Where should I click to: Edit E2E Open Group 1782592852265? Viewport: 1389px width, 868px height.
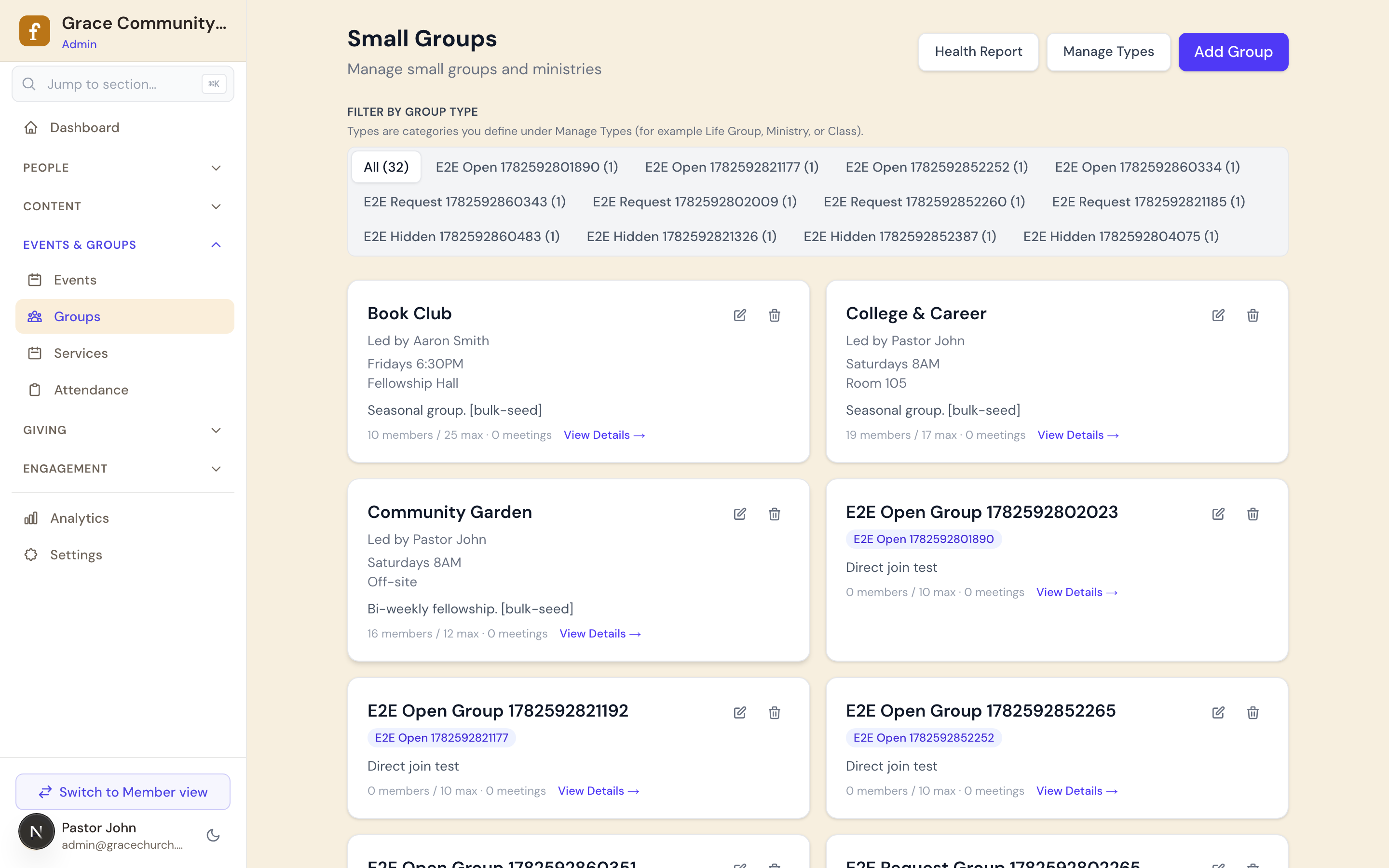[1218, 712]
